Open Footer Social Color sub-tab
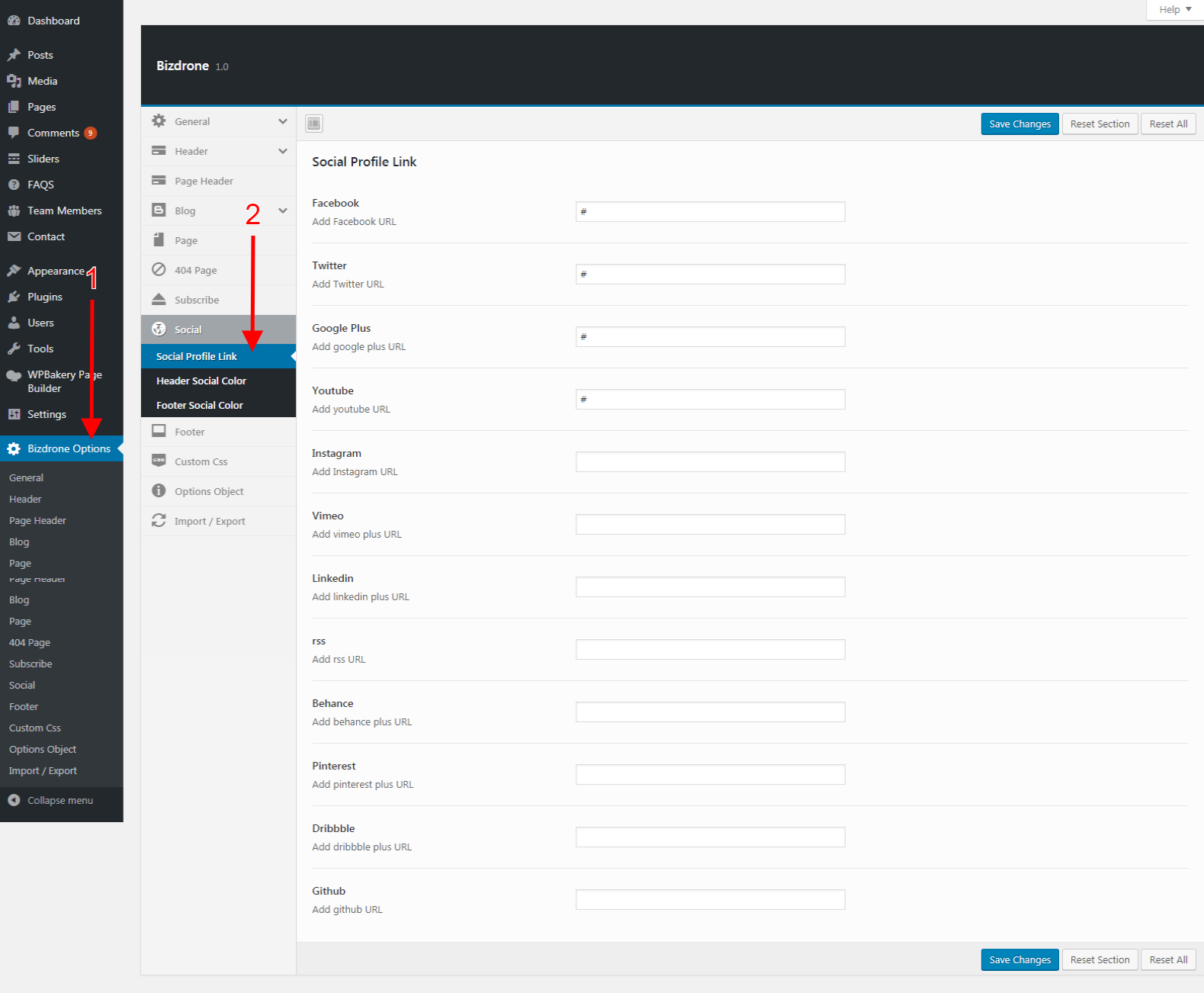The width and height of the screenshot is (1204, 993). 218,405
